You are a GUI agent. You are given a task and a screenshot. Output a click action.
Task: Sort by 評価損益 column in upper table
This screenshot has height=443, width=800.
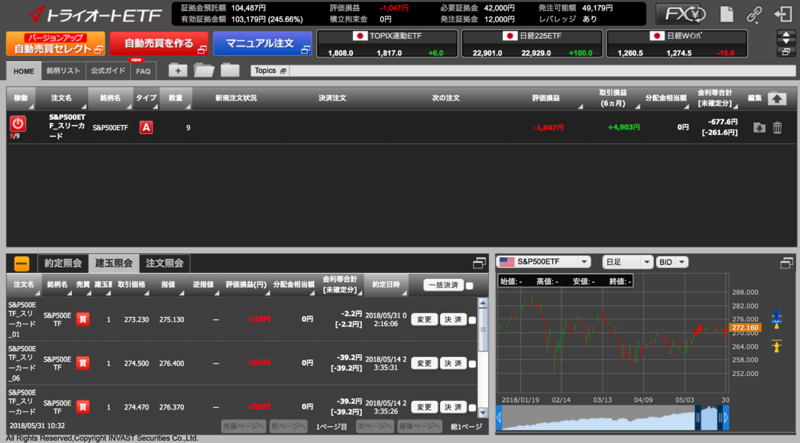click(x=546, y=98)
